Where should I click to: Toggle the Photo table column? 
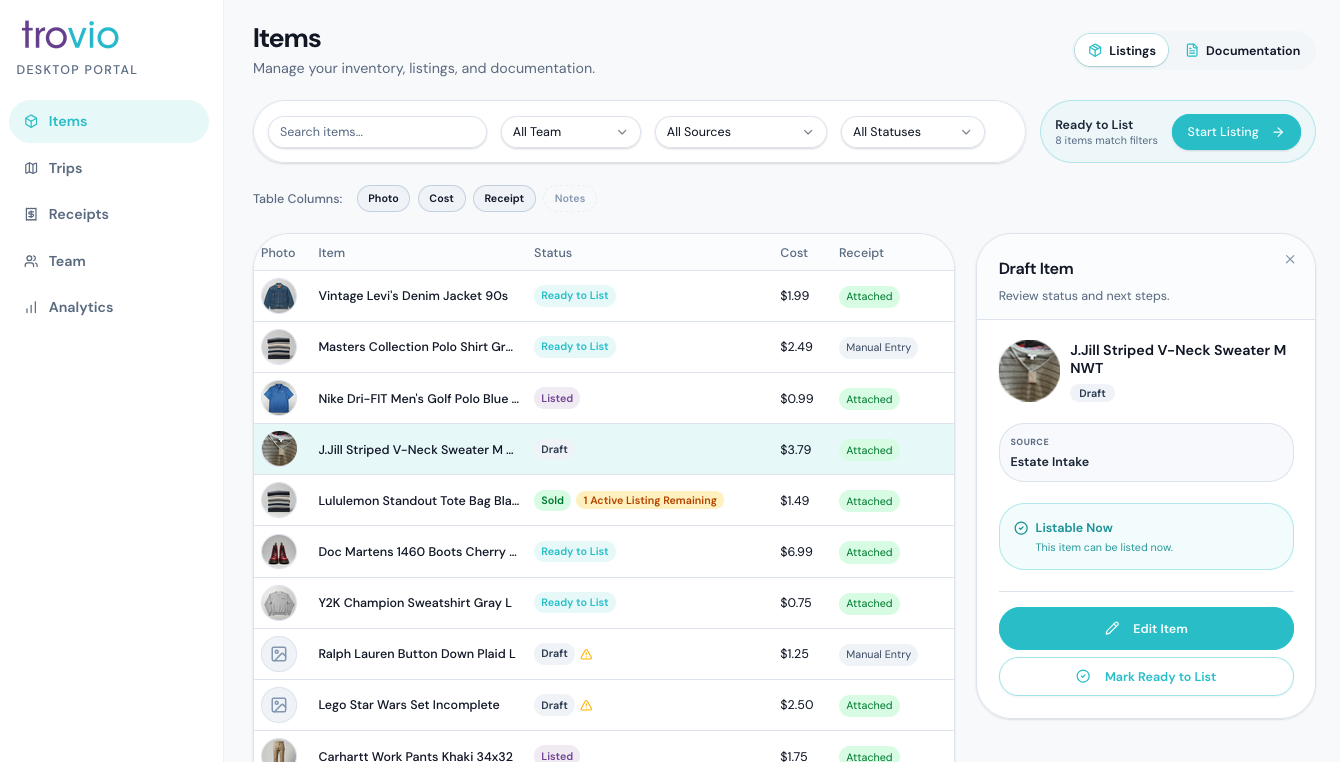[383, 198]
